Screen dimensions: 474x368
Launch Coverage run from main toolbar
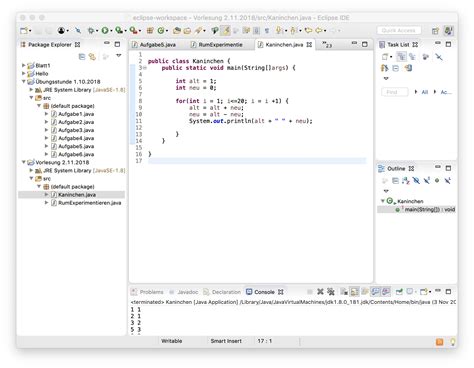pos(119,31)
